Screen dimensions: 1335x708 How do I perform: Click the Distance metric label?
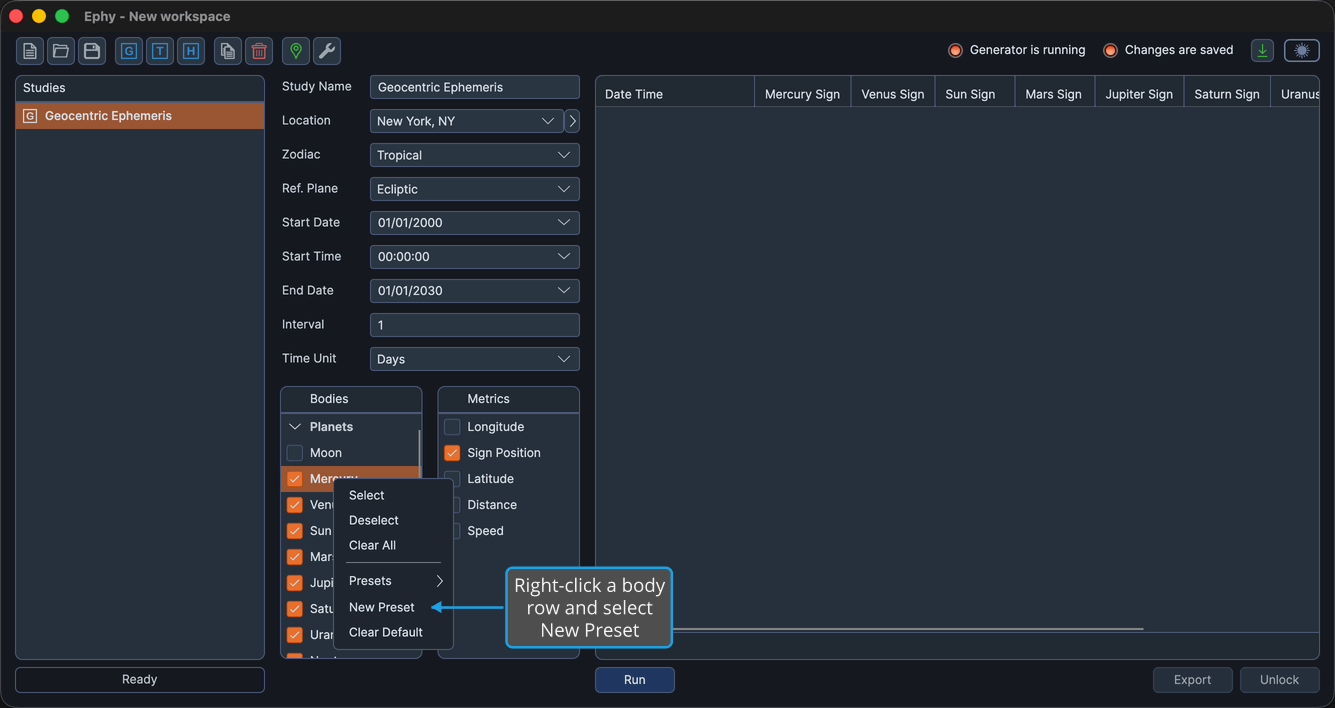click(x=492, y=505)
